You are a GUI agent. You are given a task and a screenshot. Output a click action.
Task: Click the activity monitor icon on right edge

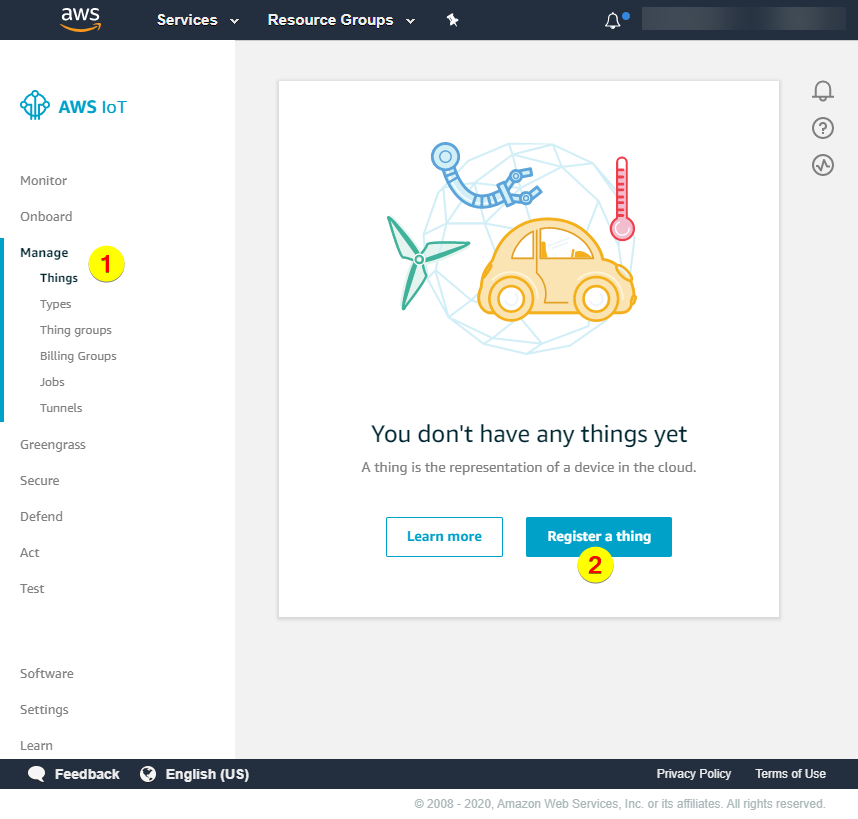click(822, 165)
